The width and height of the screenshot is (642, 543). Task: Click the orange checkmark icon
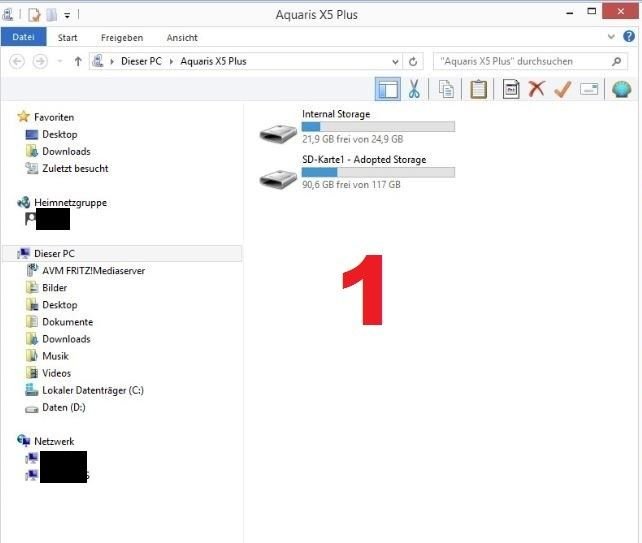pyautogui.click(x=563, y=88)
